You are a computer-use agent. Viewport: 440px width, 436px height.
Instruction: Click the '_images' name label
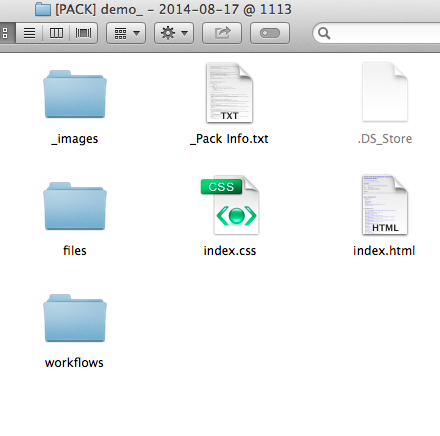[x=75, y=139]
